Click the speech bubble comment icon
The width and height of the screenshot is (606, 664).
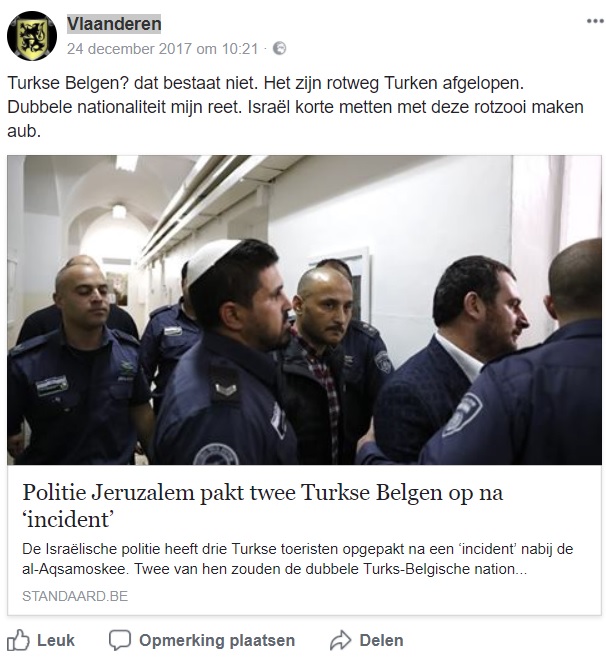point(119,640)
